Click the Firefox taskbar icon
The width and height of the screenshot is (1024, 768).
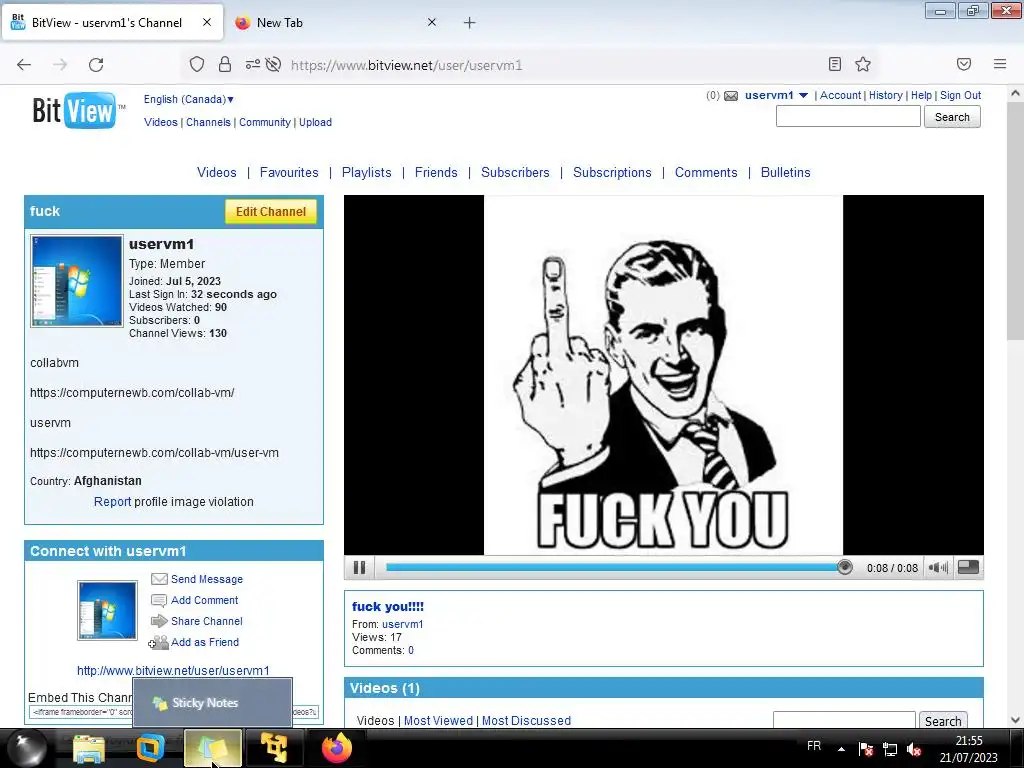(x=337, y=748)
